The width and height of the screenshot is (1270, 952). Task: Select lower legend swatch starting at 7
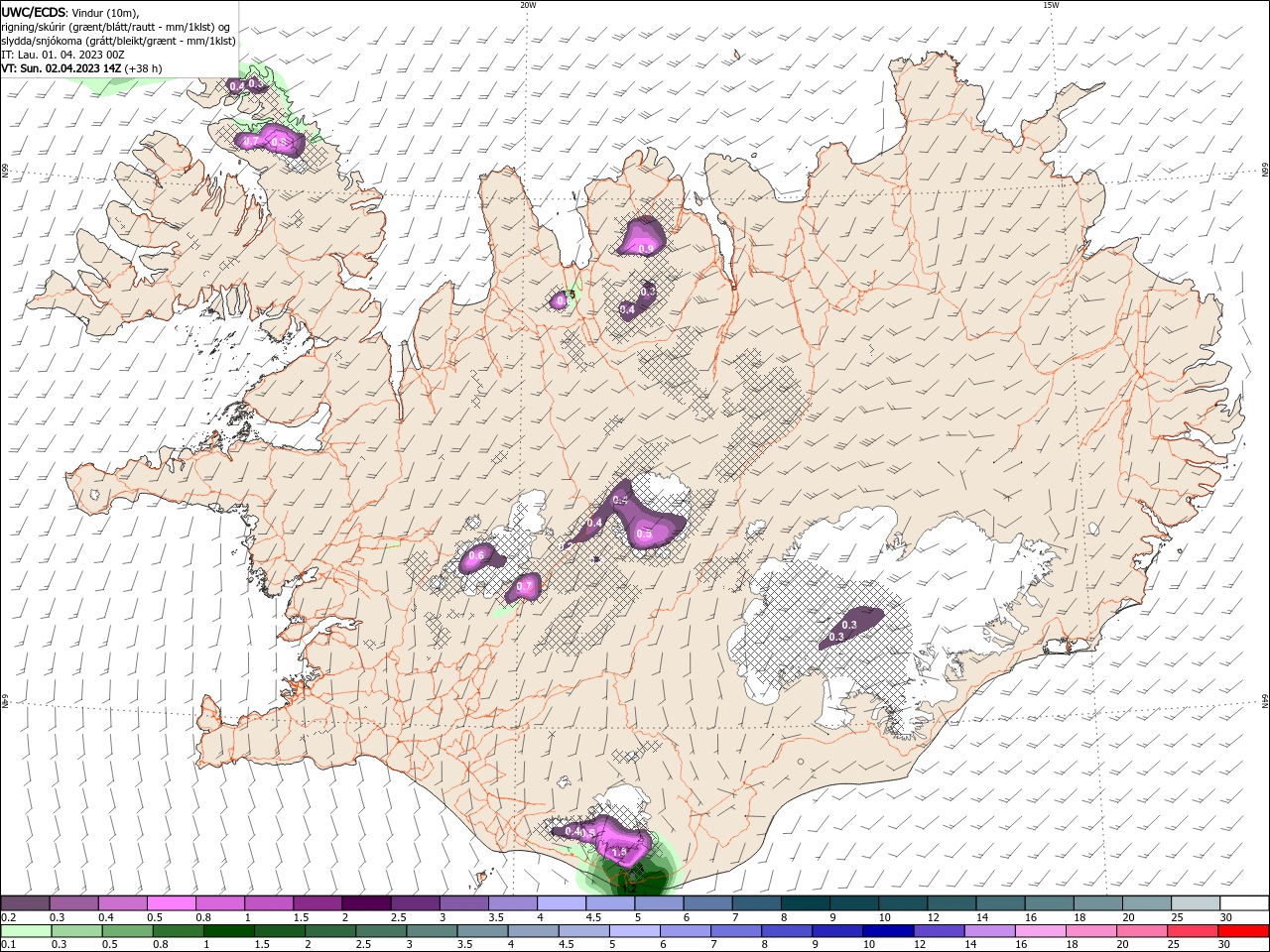click(x=736, y=931)
